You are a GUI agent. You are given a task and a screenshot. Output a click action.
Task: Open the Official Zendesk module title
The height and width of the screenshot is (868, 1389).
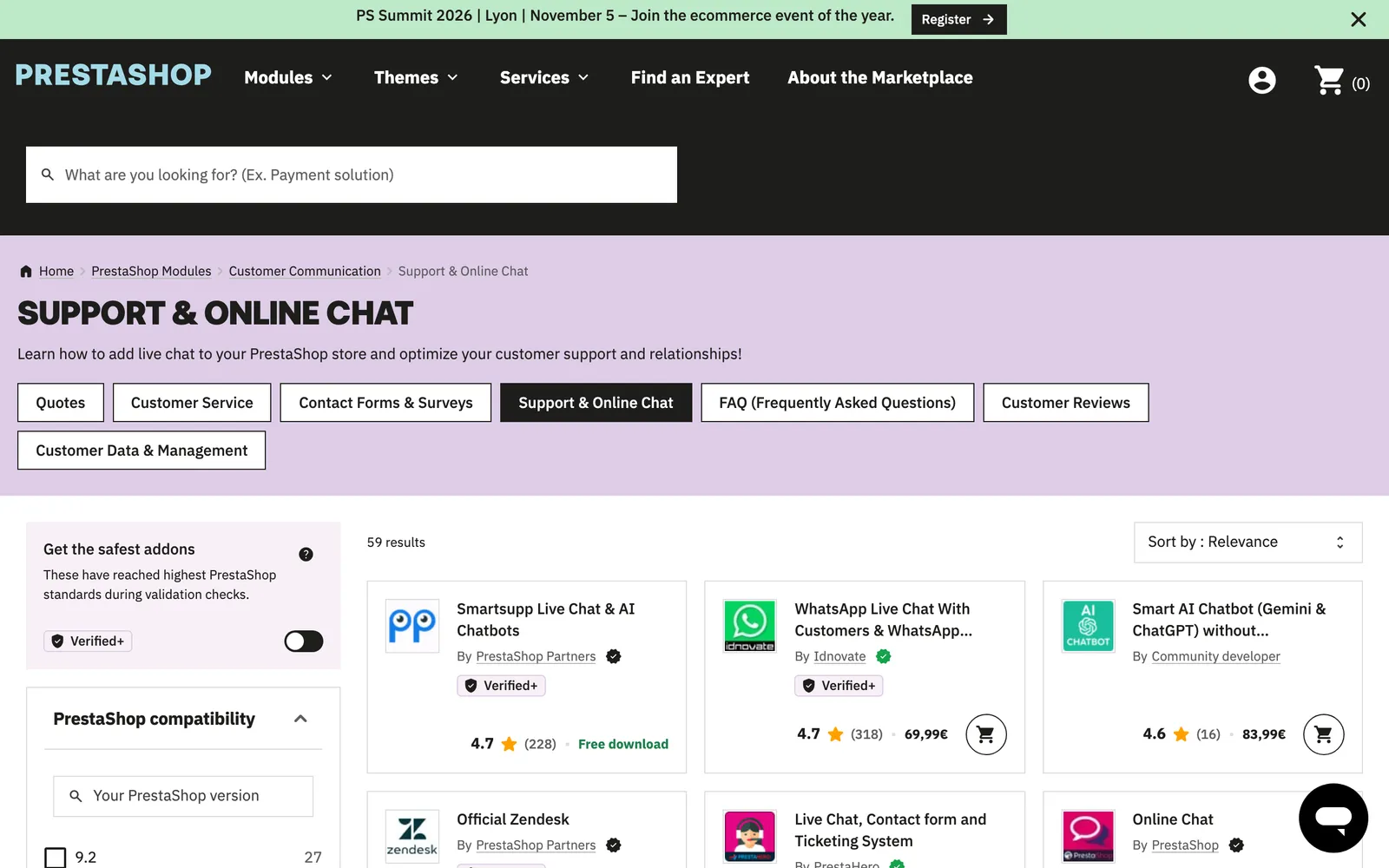click(x=513, y=819)
